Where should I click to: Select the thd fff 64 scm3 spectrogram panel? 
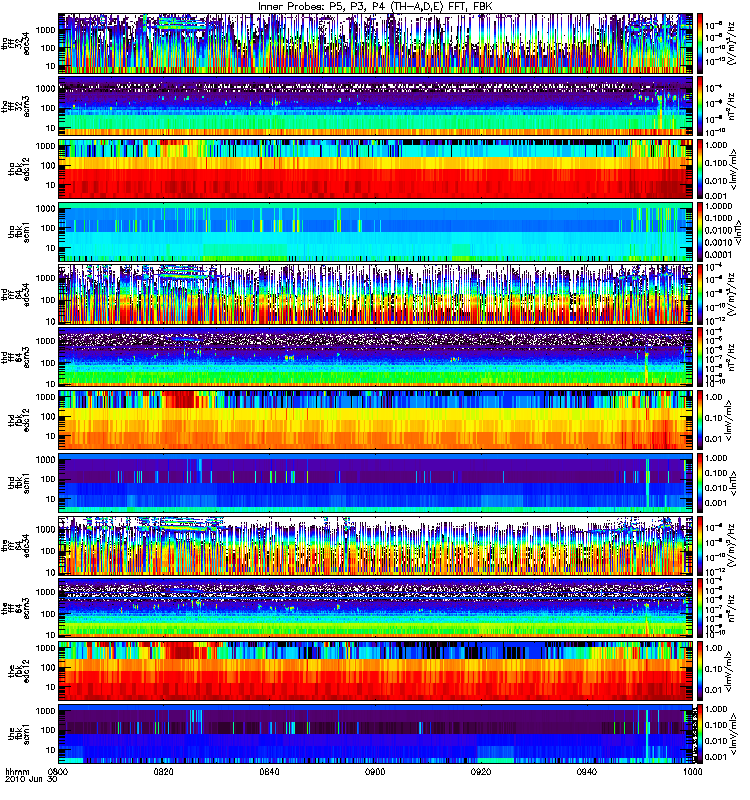click(x=375, y=357)
